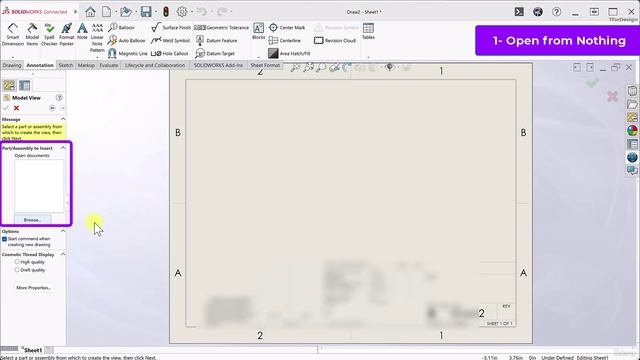Confirm Model View with the green checkmark

pos(5,108)
